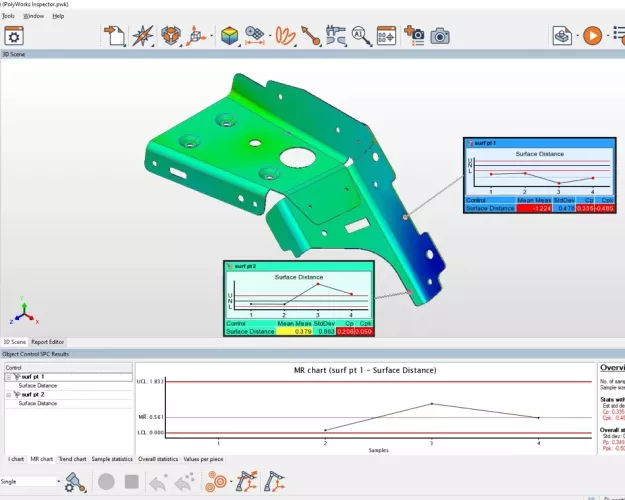
Task: Collapse the surf pt 2 tree node
Action: [9, 395]
